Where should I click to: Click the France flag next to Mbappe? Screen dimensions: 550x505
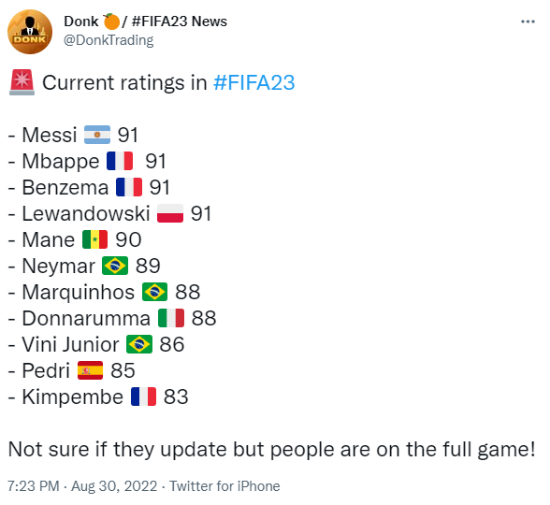(120, 161)
